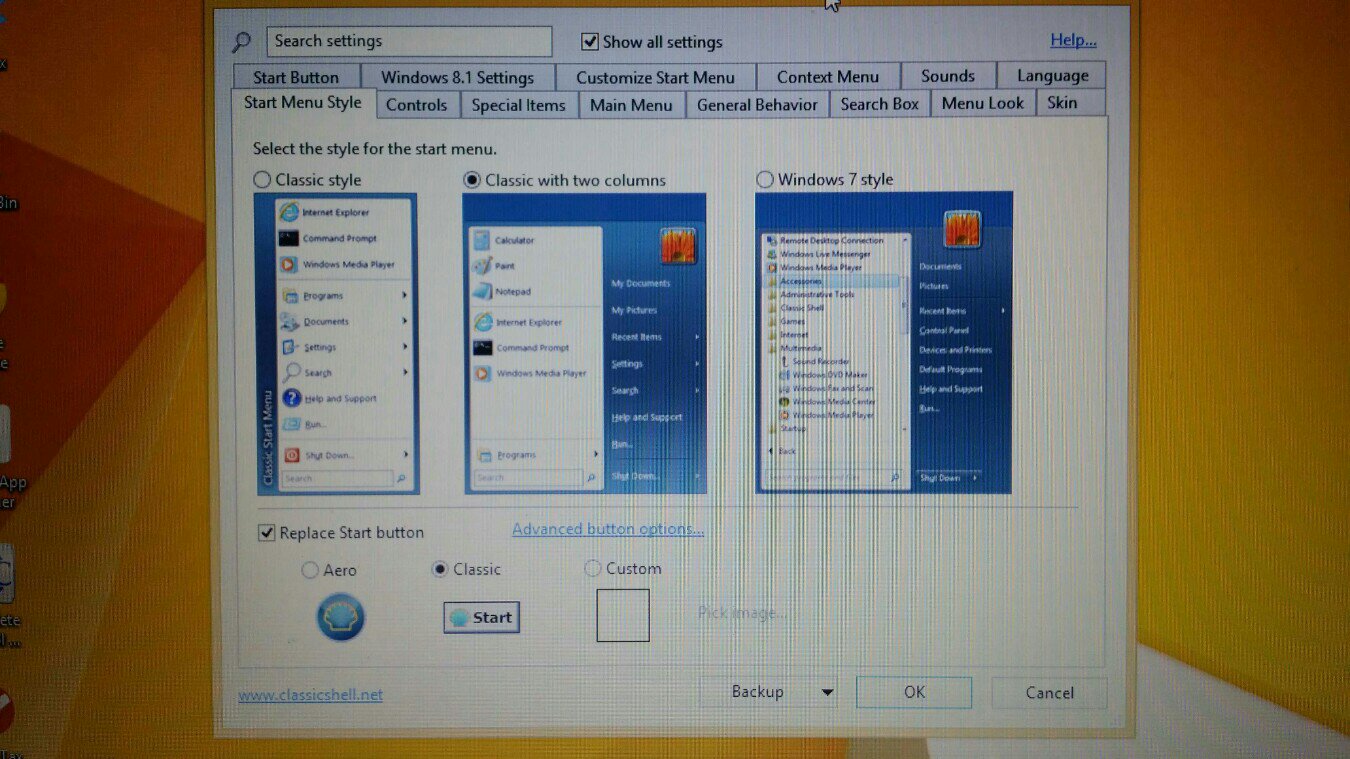Open the Language tab

pyautogui.click(x=1052, y=76)
